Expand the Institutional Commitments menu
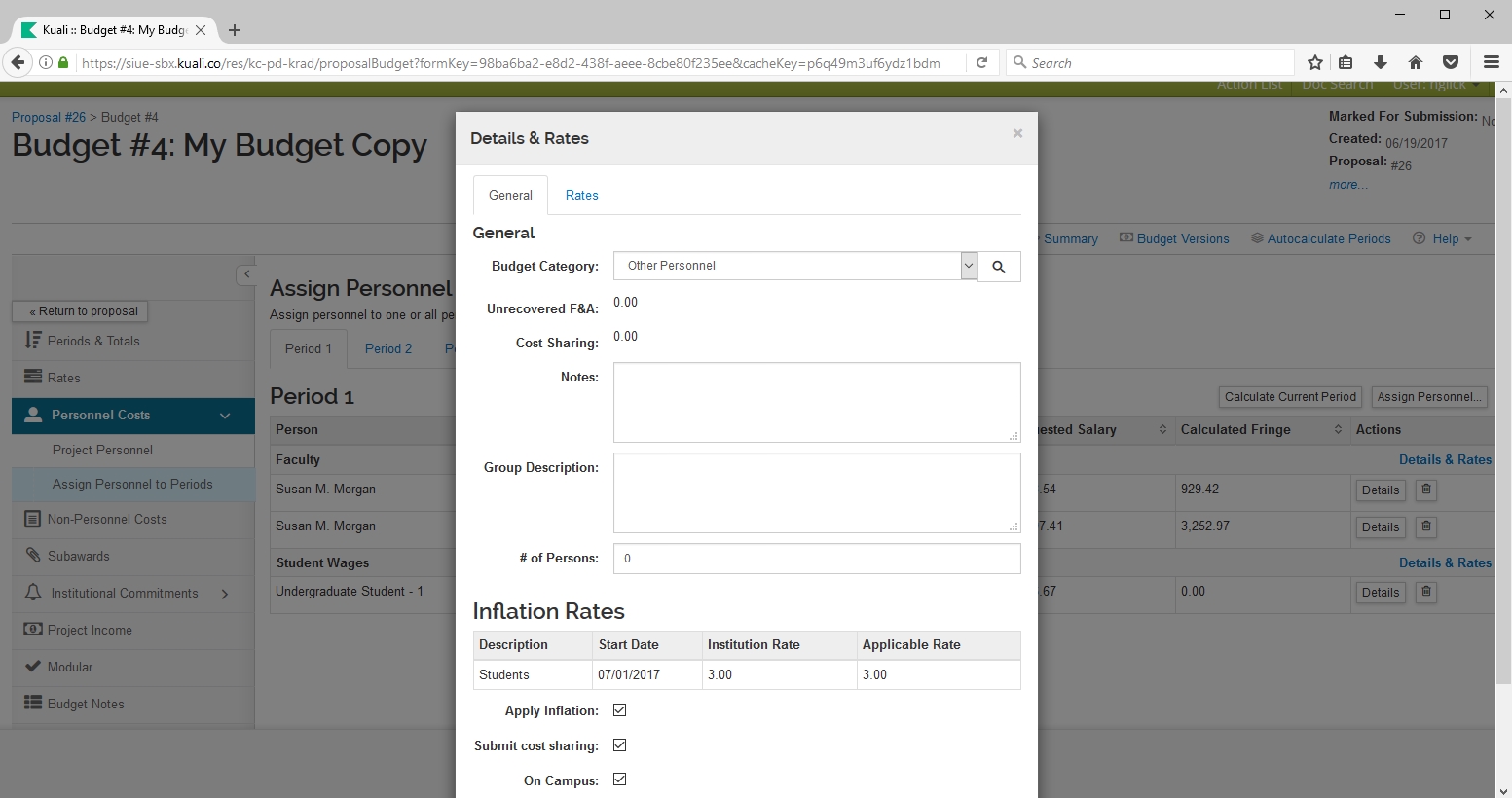 pos(225,594)
